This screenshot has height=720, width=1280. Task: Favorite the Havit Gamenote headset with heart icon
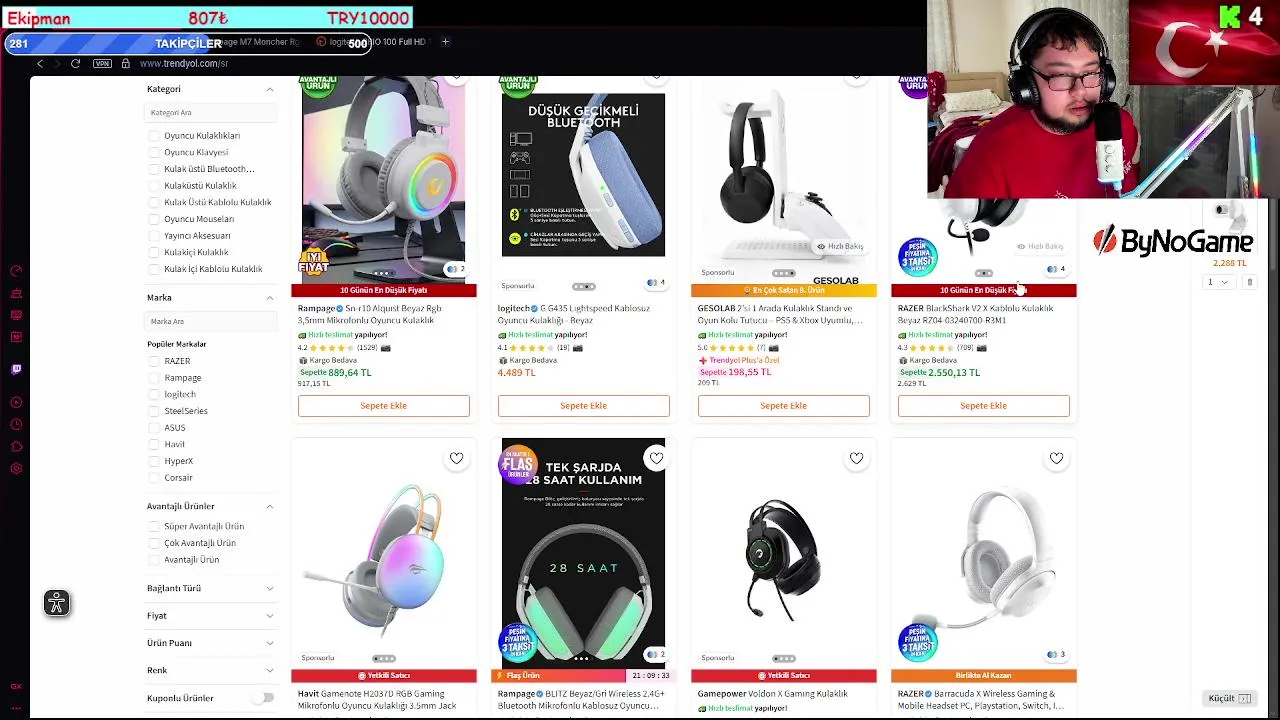[456, 458]
